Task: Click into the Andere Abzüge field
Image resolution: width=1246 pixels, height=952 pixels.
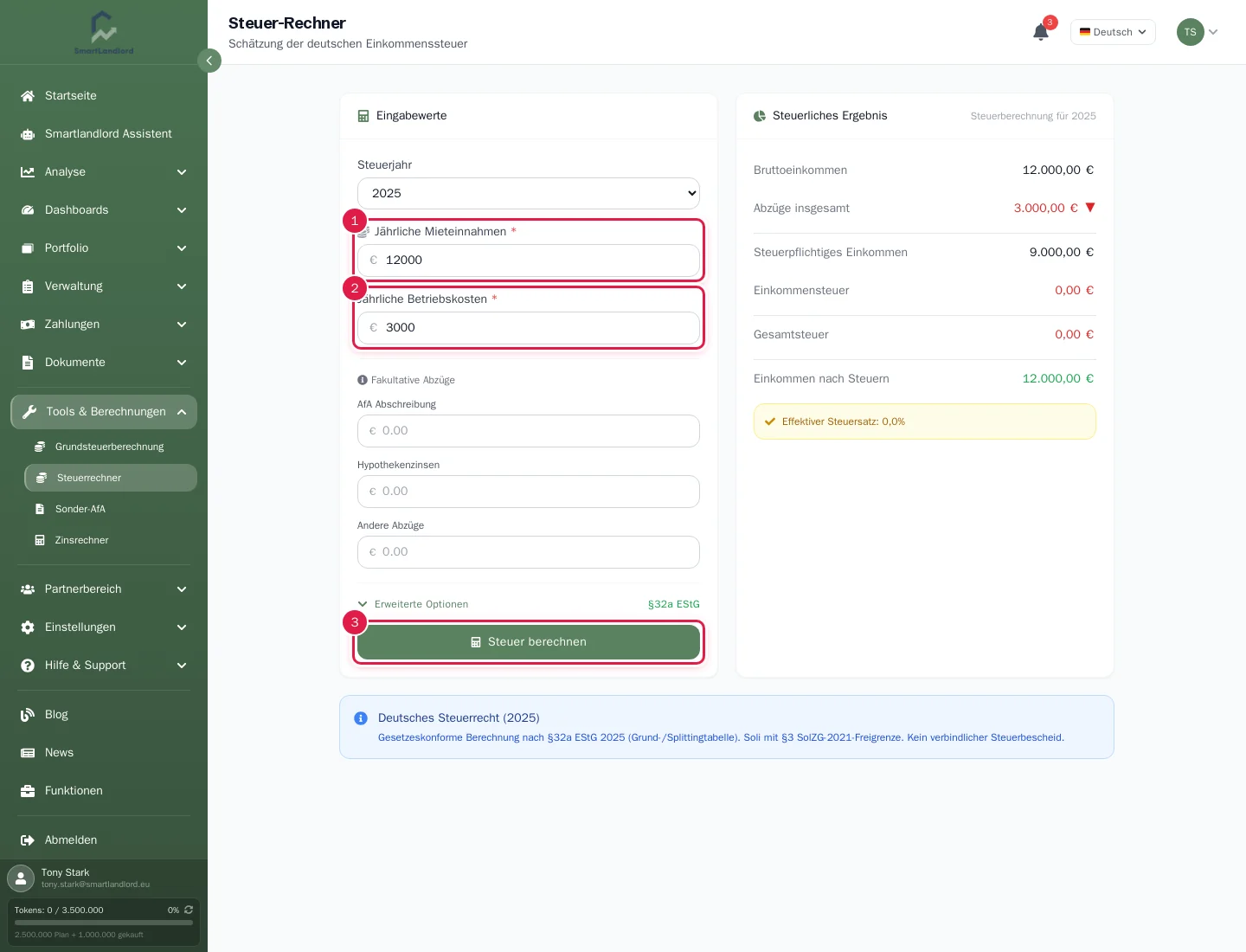Action: pyautogui.click(x=529, y=552)
